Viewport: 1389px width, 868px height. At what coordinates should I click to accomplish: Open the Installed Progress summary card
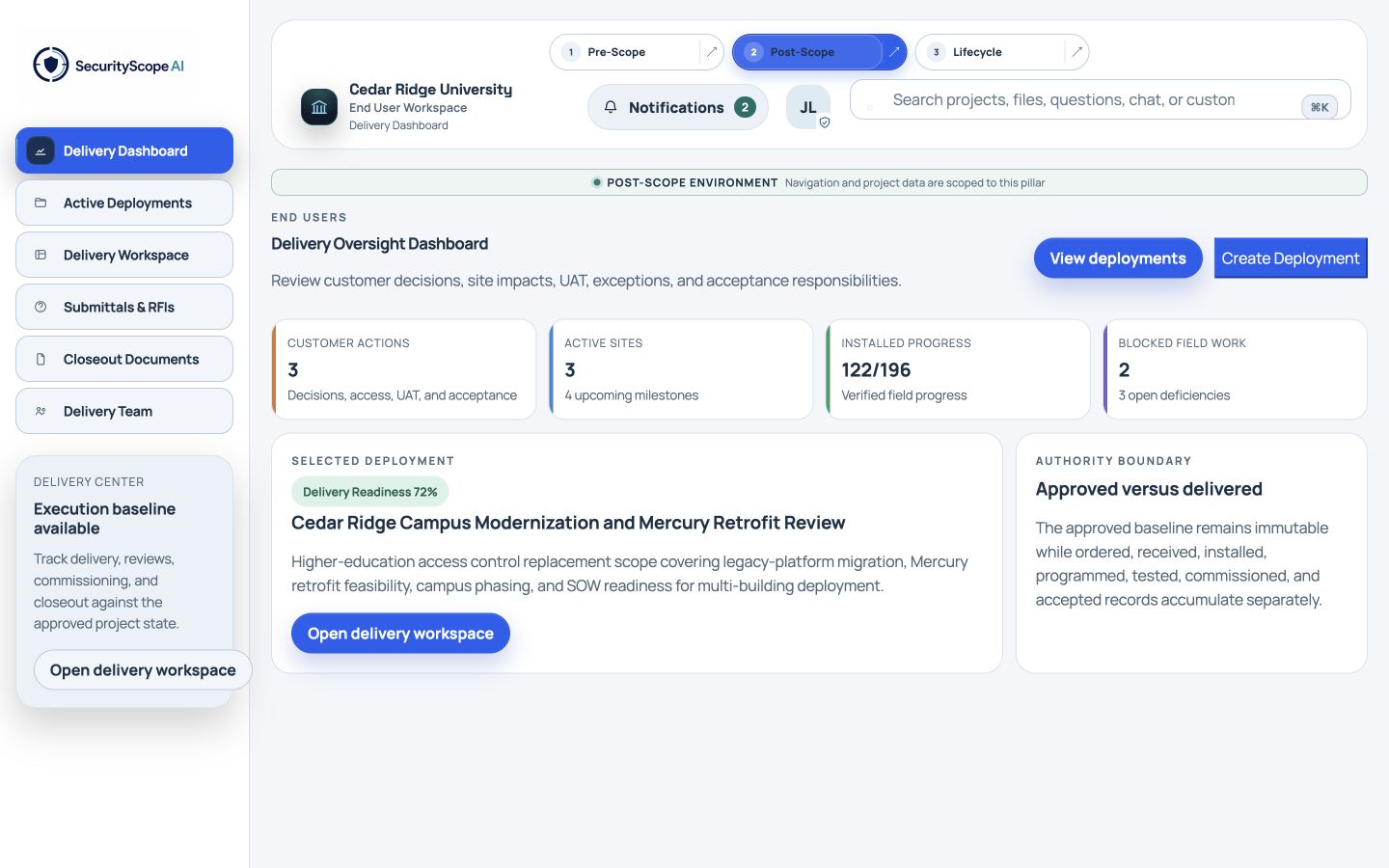coord(958,369)
